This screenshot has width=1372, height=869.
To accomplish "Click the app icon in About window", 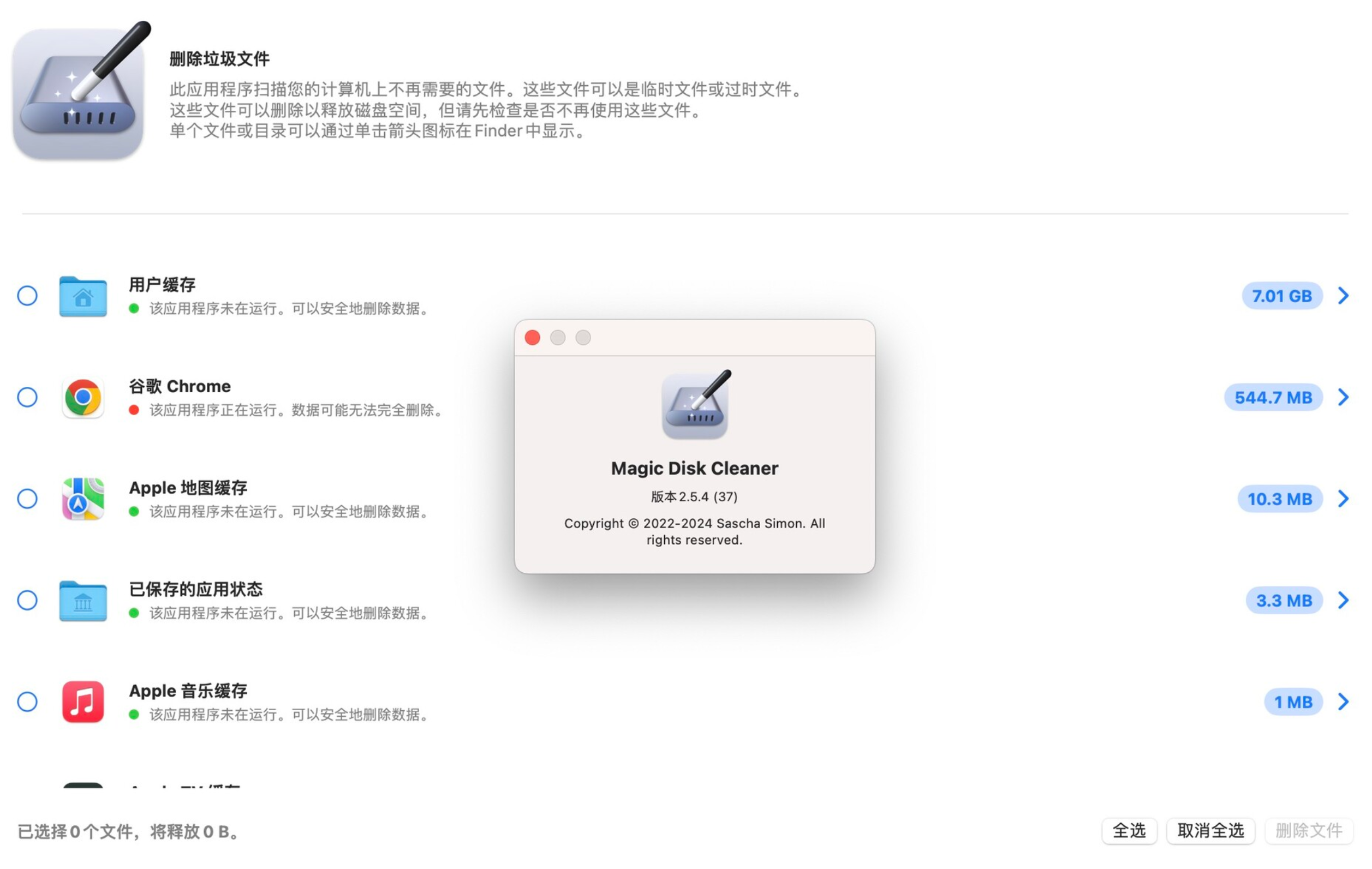I will pyautogui.click(x=696, y=404).
